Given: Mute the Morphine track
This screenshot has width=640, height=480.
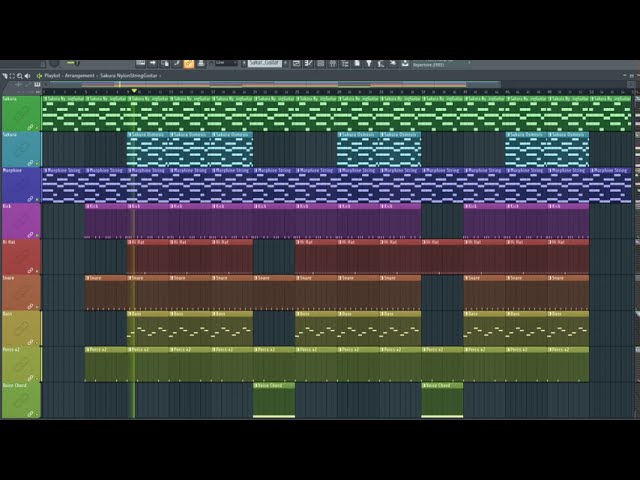Looking at the screenshot, I should click(x=37, y=200).
